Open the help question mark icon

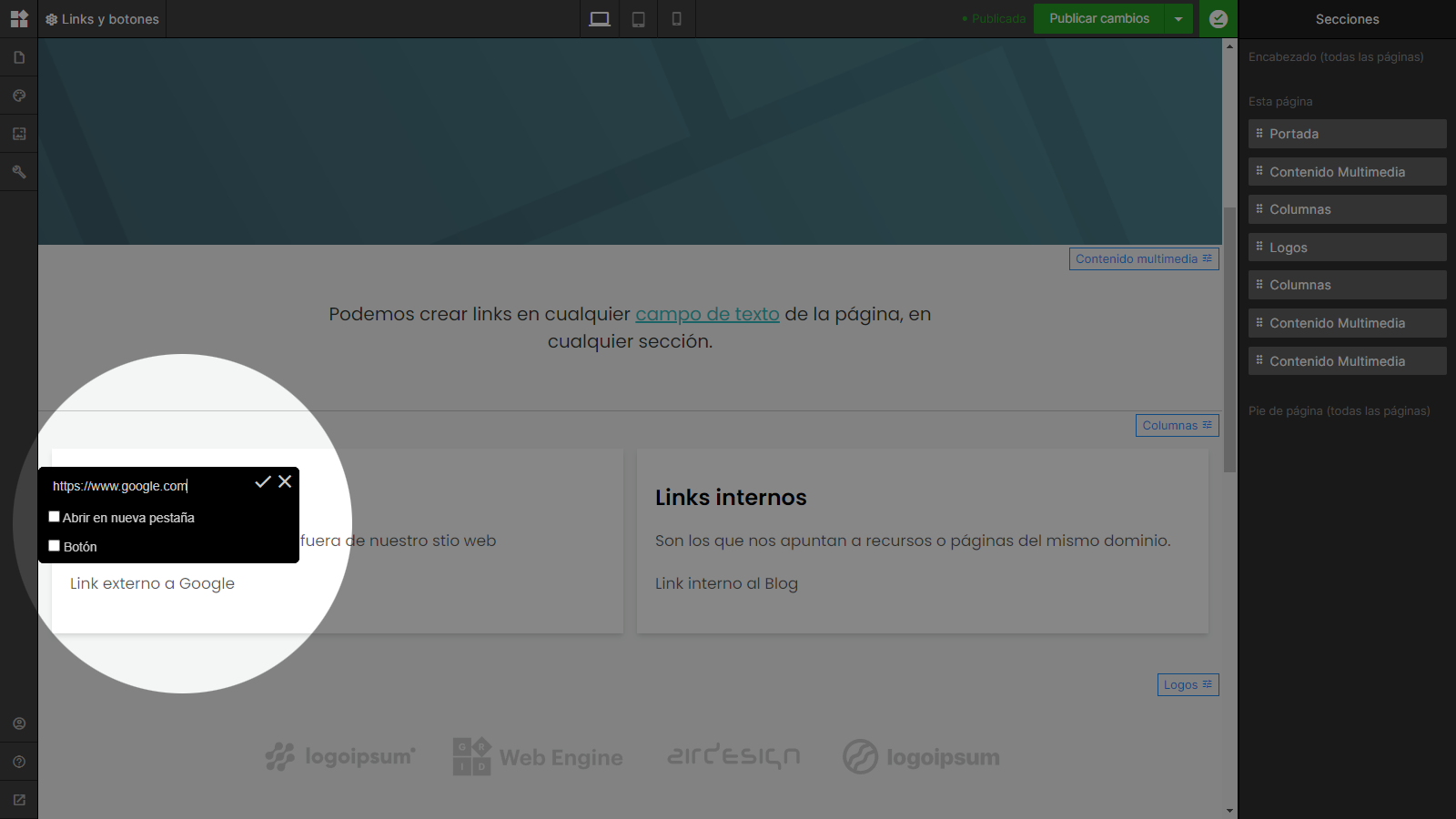[x=19, y=762]
